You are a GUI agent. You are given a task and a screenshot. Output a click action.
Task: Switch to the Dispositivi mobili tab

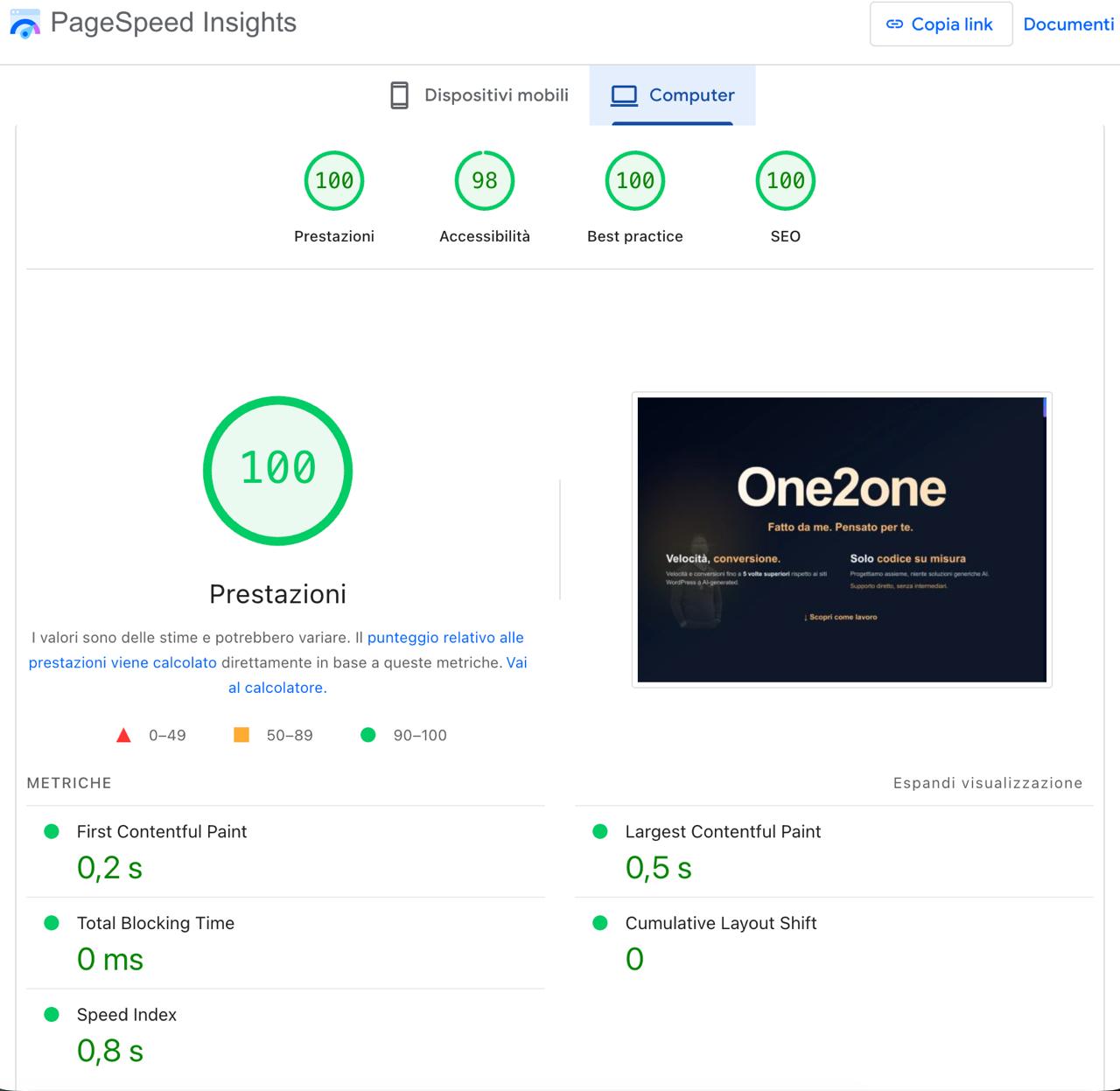[479, 95]
